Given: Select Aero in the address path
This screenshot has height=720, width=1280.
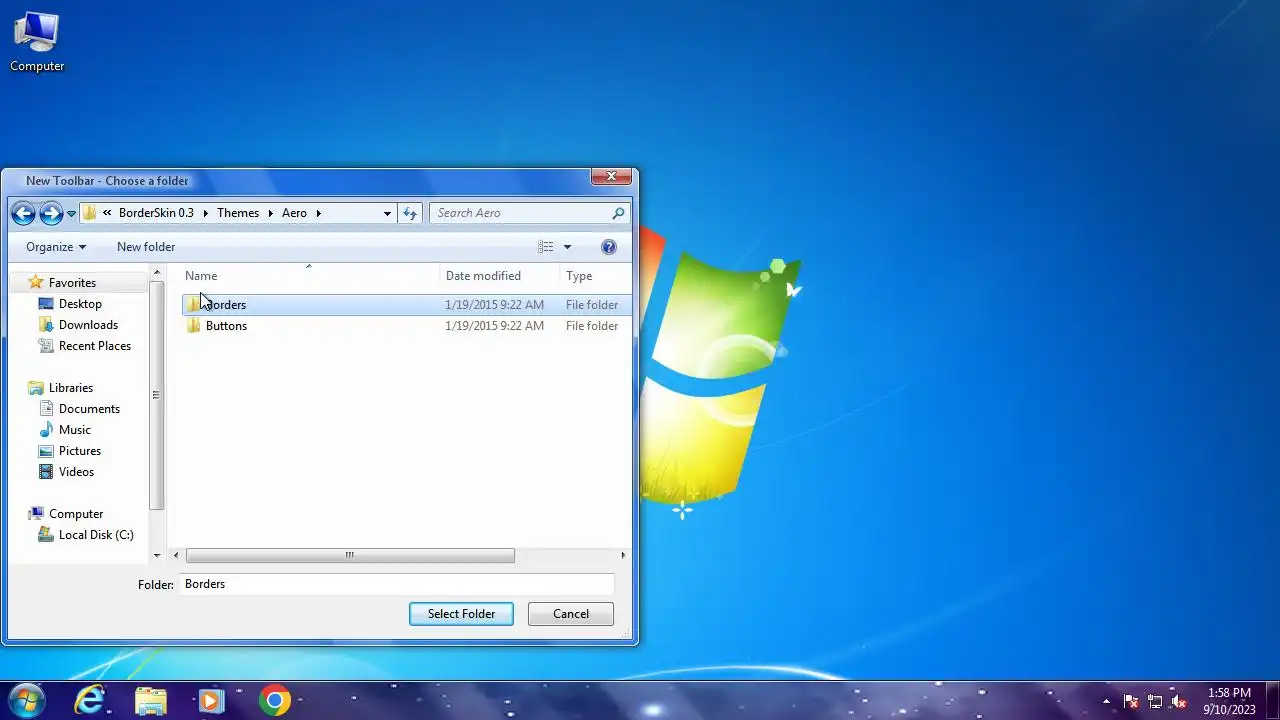Looking at the screenshot, I should coord(294,213).
